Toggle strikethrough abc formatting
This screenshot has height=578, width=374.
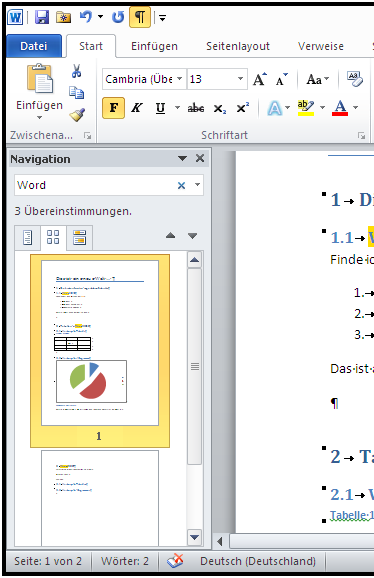pos(196,108)
